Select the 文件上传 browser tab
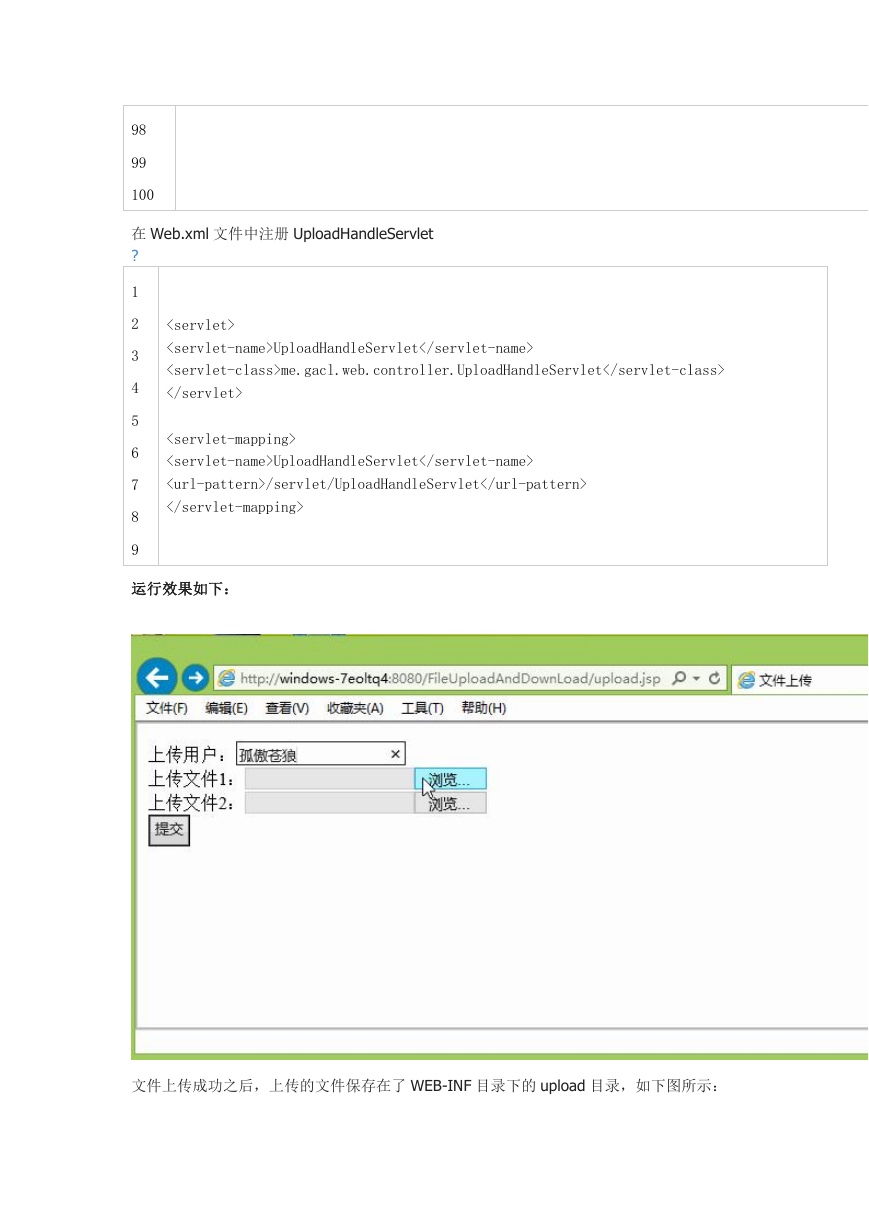Screen dimensions: 869x1228 click(800, 680)
